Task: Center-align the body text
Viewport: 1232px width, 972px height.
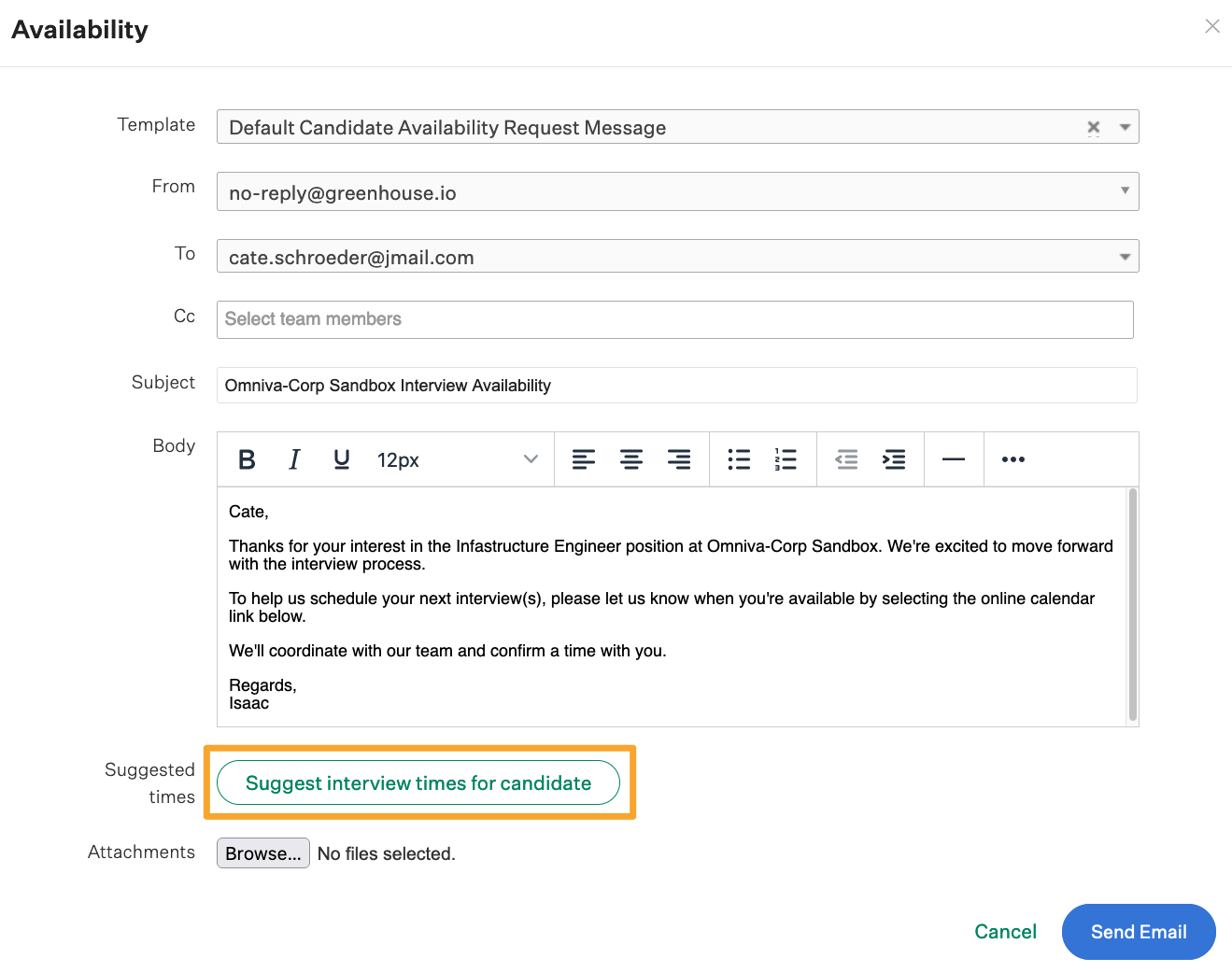Action: click(x=631, y=459)
